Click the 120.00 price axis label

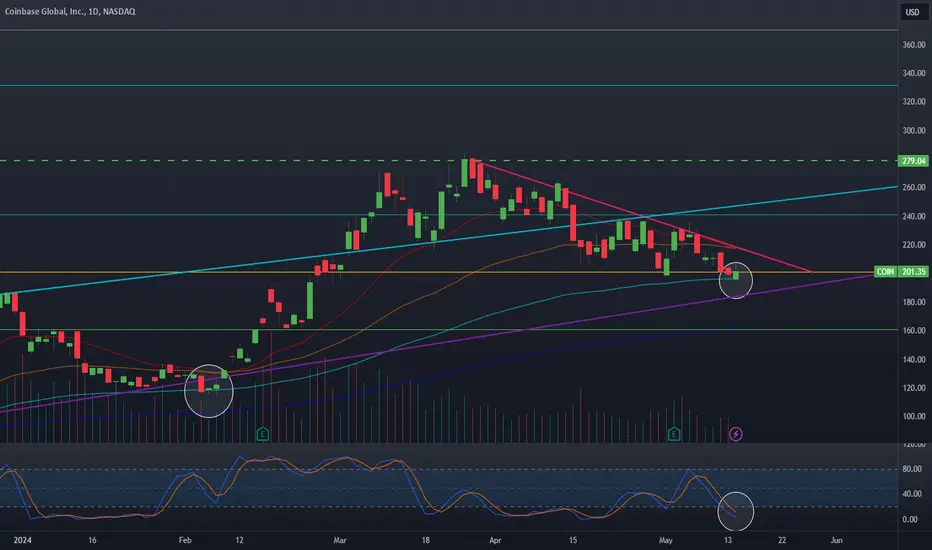pos(914,388)
